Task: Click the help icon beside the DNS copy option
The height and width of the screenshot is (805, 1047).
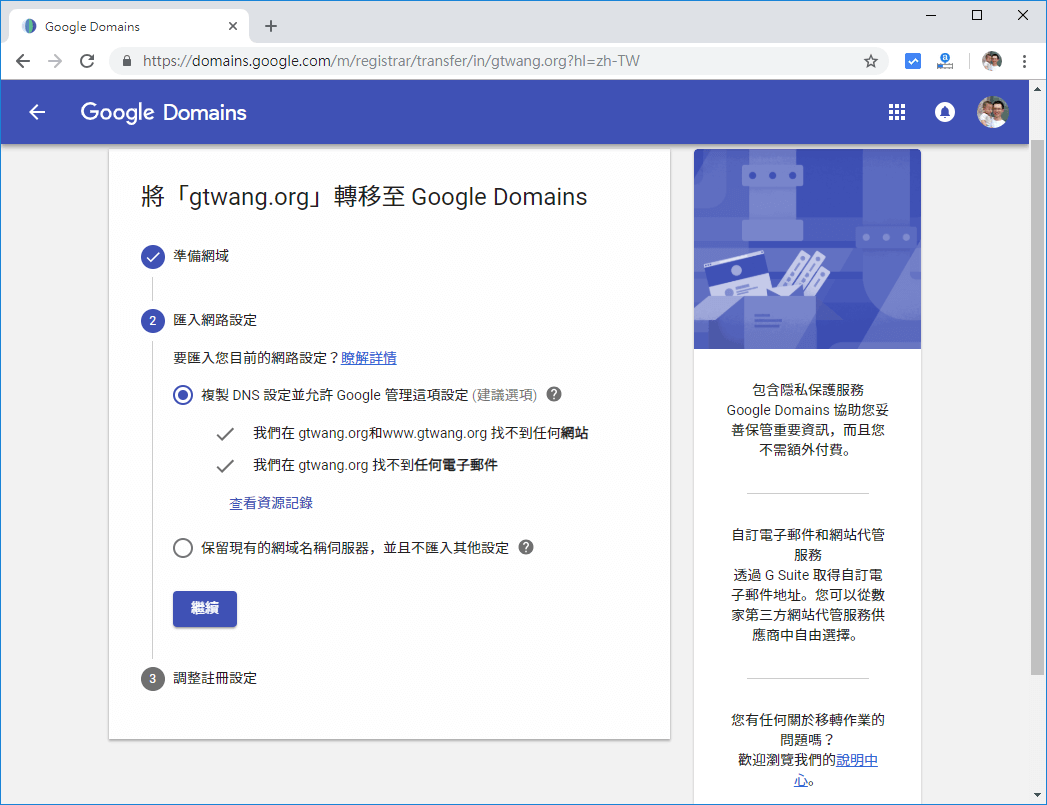Action: tap(553, 394)
